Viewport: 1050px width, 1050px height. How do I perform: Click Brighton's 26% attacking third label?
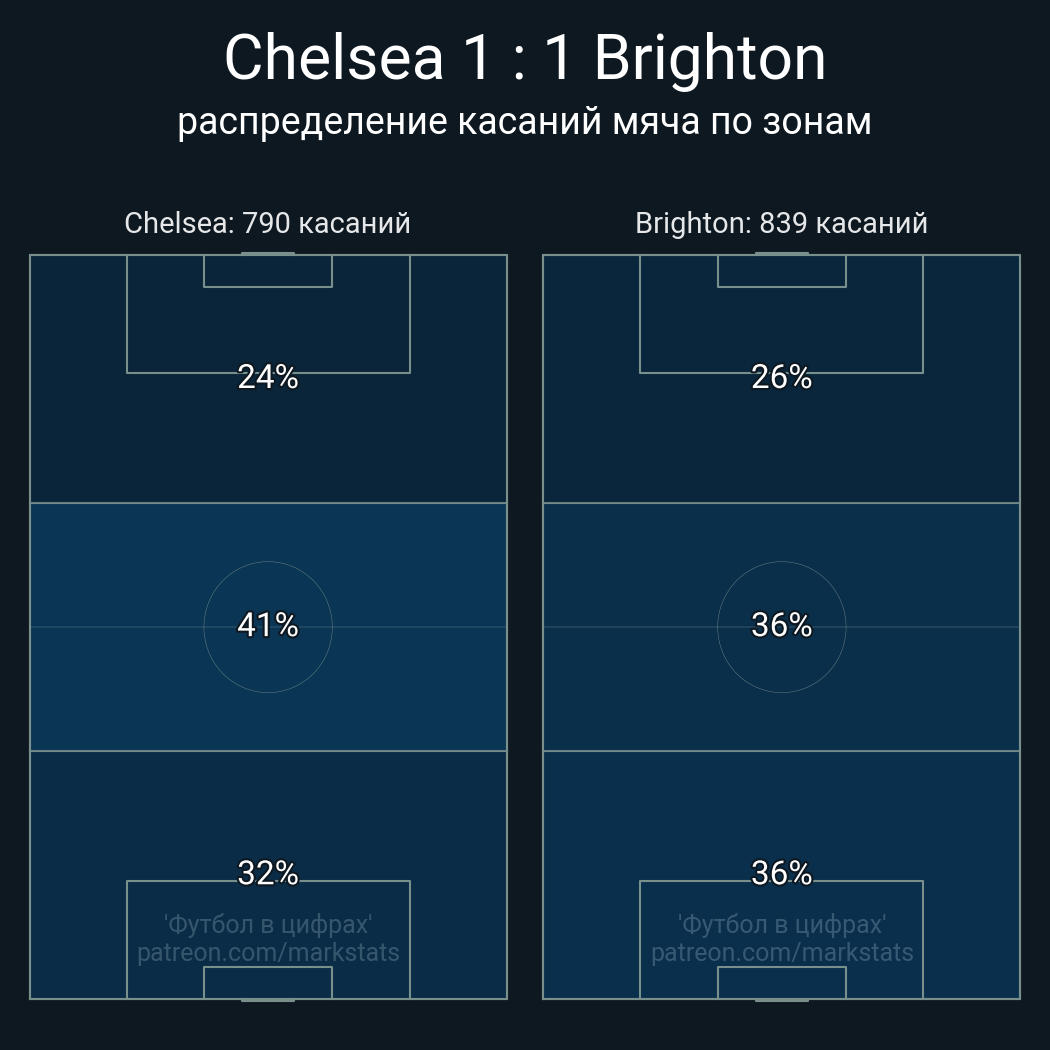tap(781, 377)
